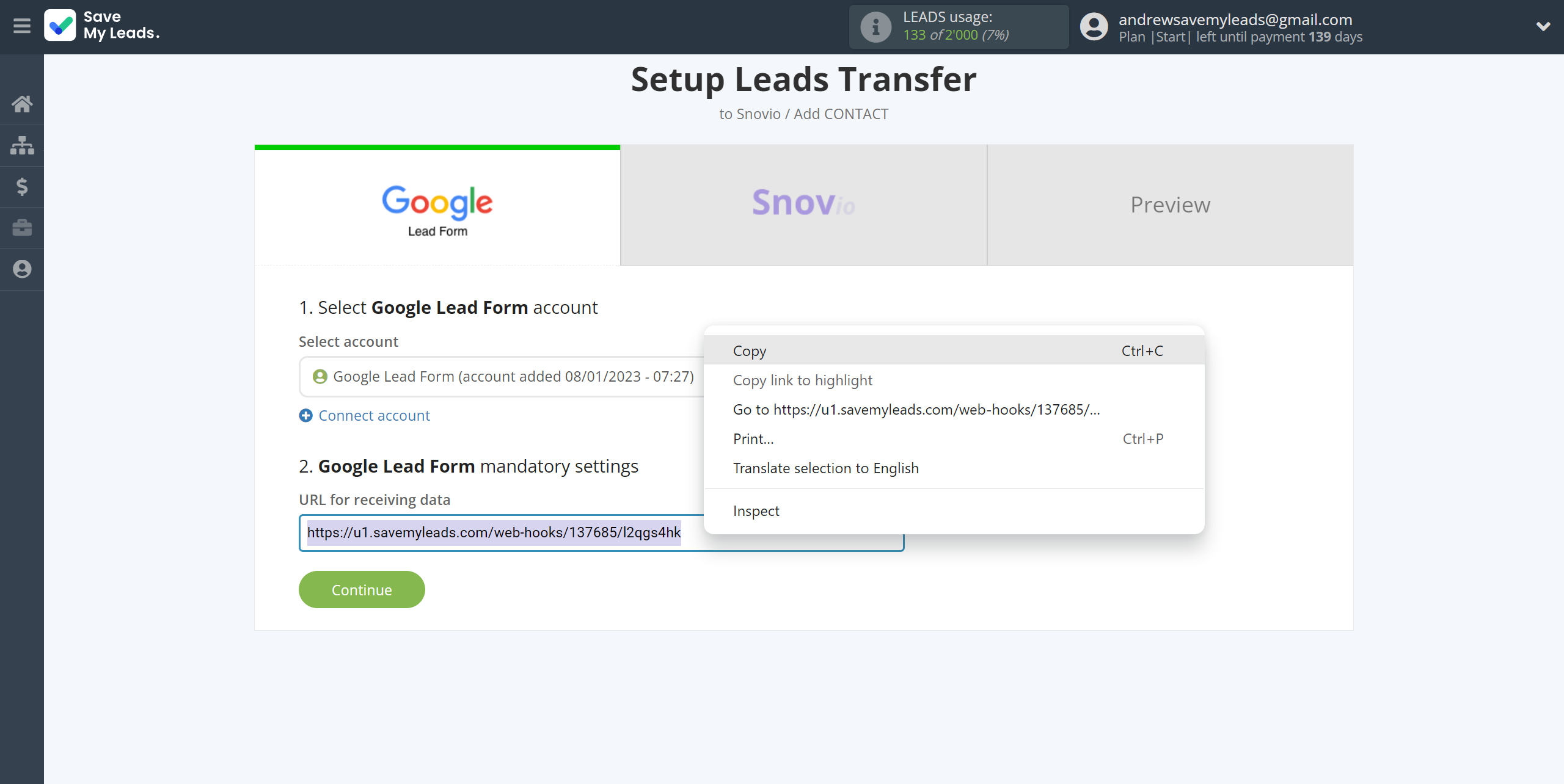
Task: Click the green Continue button
Action: (x=362, y=590)
